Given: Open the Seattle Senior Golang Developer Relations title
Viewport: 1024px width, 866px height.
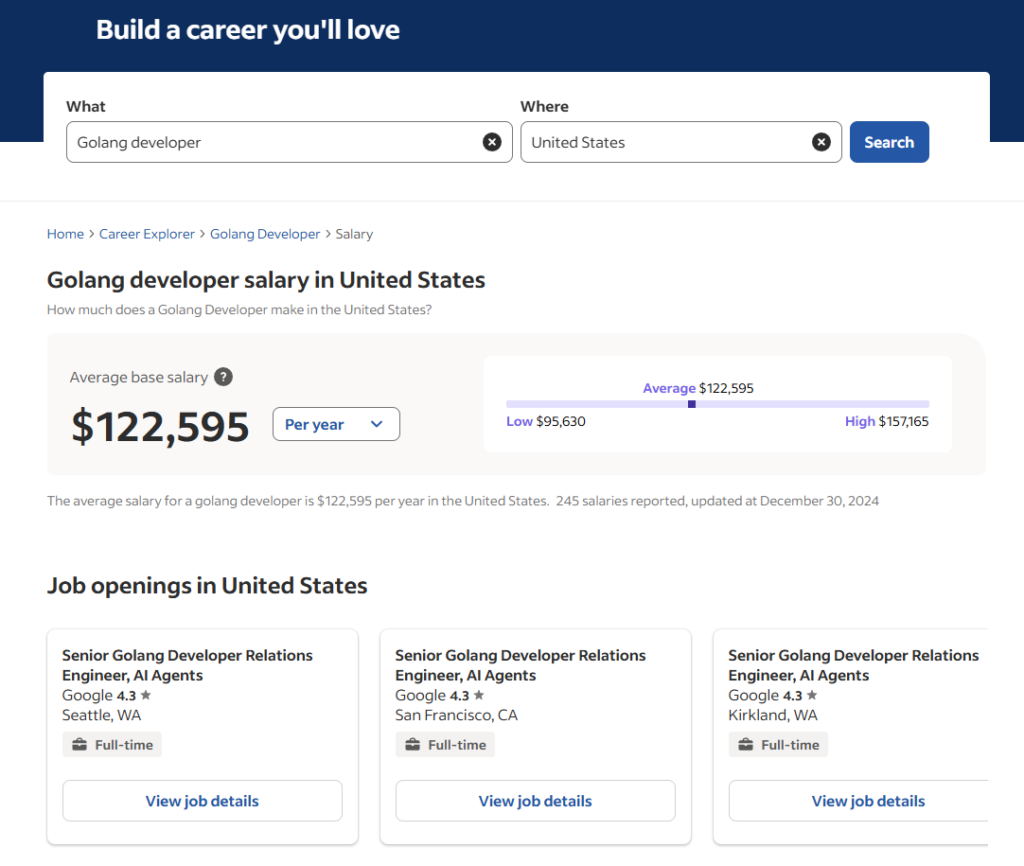Looking at the screenshot, I should [187, 665].
